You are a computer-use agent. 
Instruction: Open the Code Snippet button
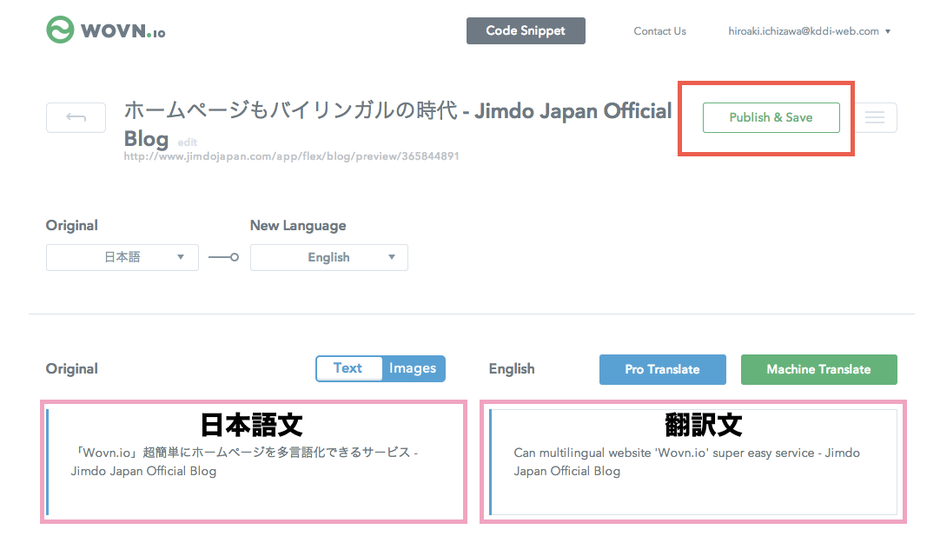click(x=526, y=31)
